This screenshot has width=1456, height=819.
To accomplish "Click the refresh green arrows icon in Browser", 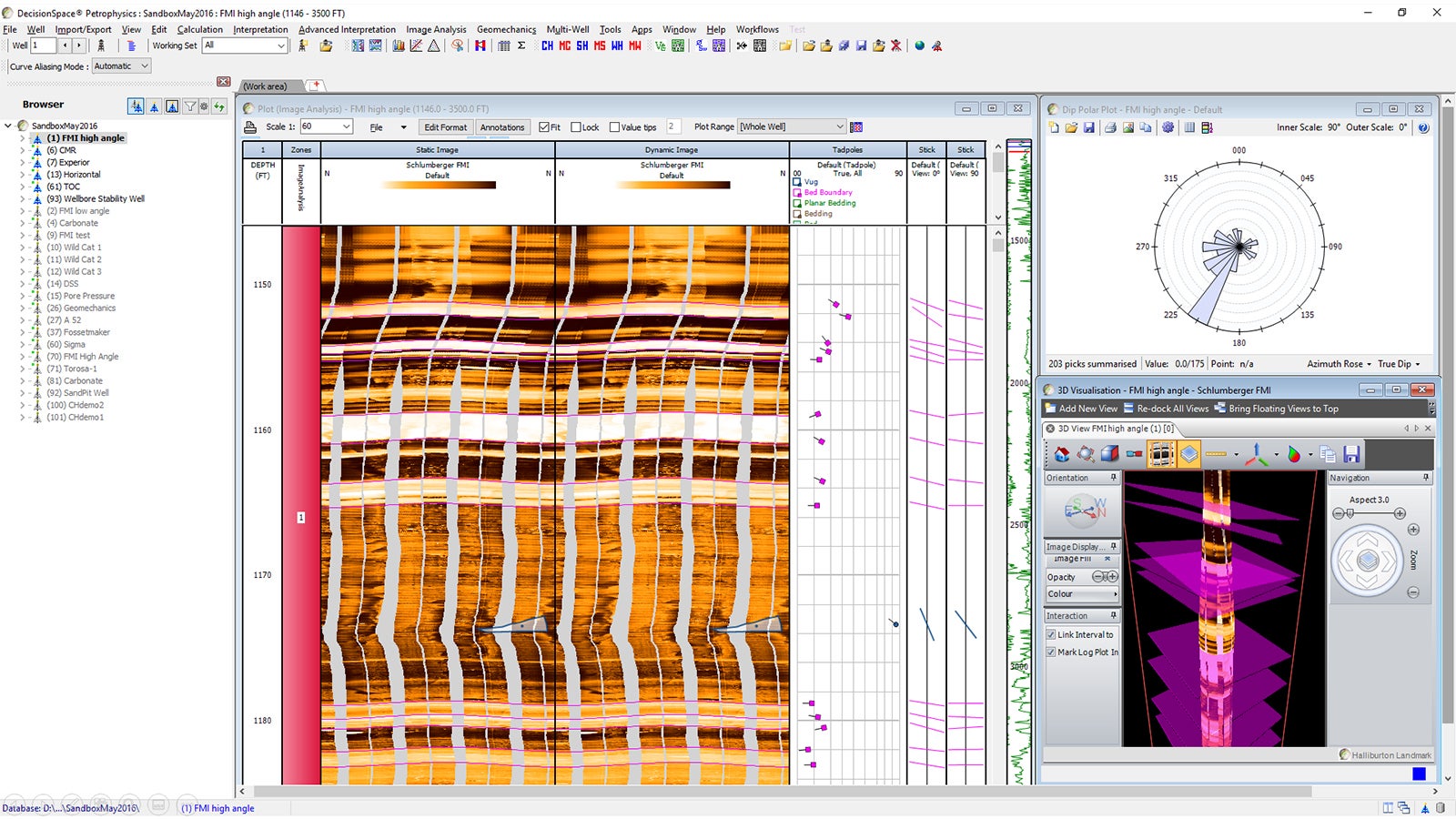I will [x=219, y=106].
